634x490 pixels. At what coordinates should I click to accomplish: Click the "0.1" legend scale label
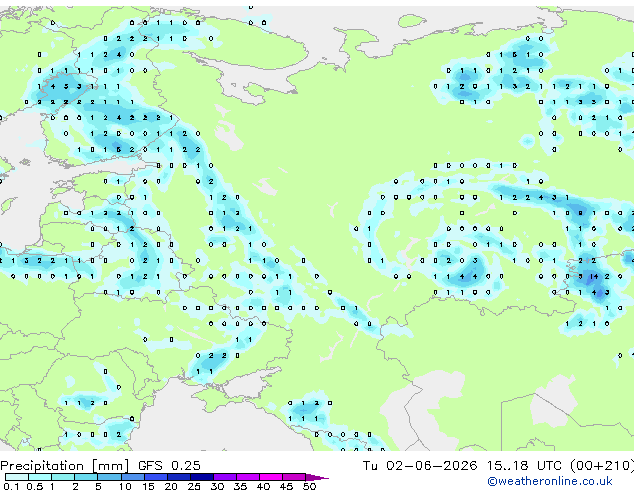(x=11, y=486)
